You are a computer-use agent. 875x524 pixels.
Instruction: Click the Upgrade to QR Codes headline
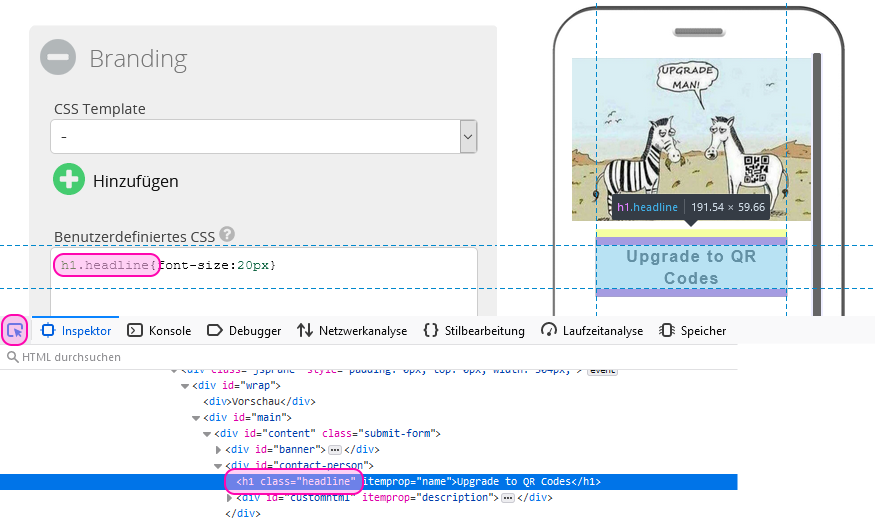click(x=691, y=267)
